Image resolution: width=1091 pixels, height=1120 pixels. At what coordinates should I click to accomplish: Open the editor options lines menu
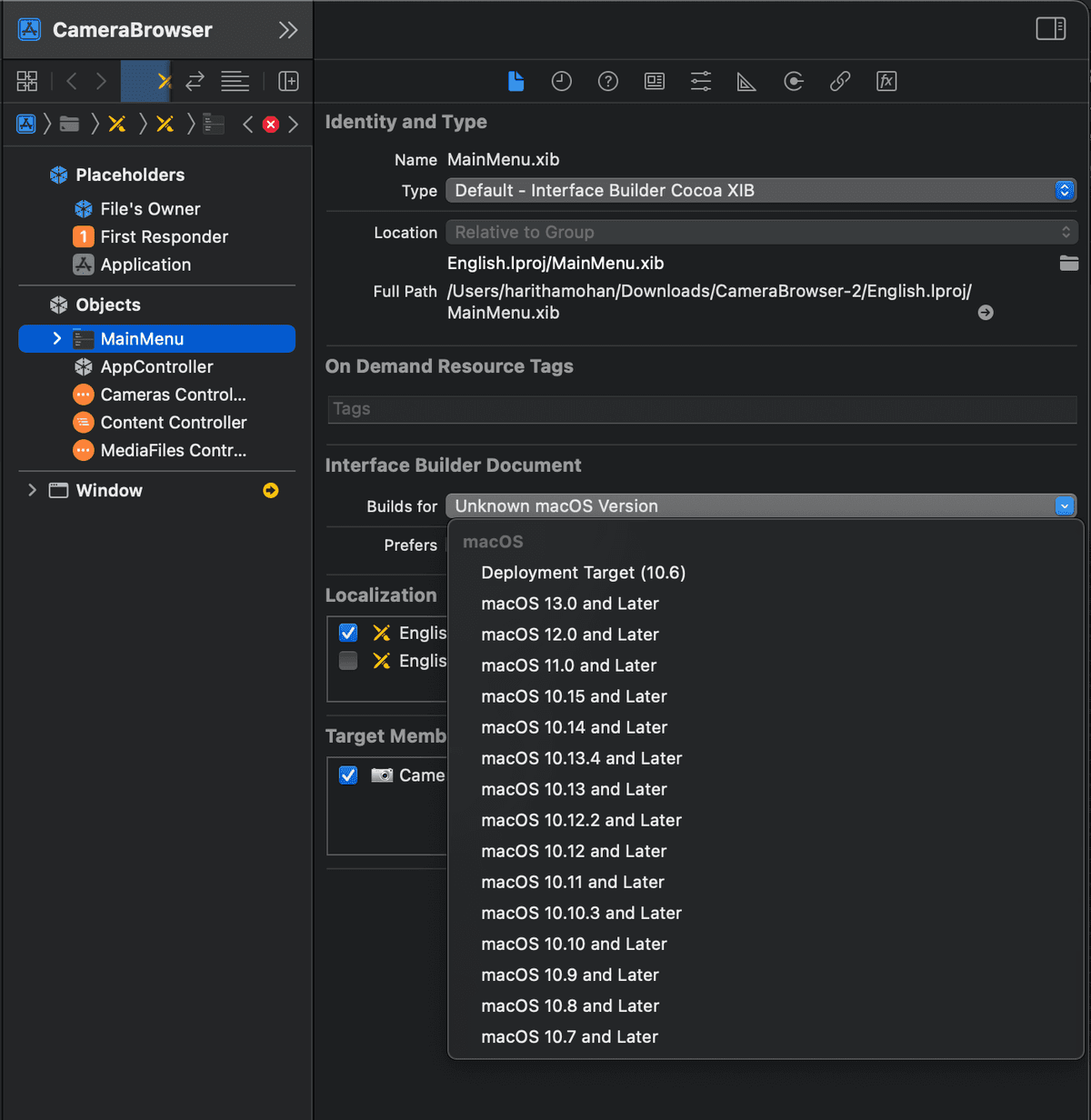pos(235,82)
